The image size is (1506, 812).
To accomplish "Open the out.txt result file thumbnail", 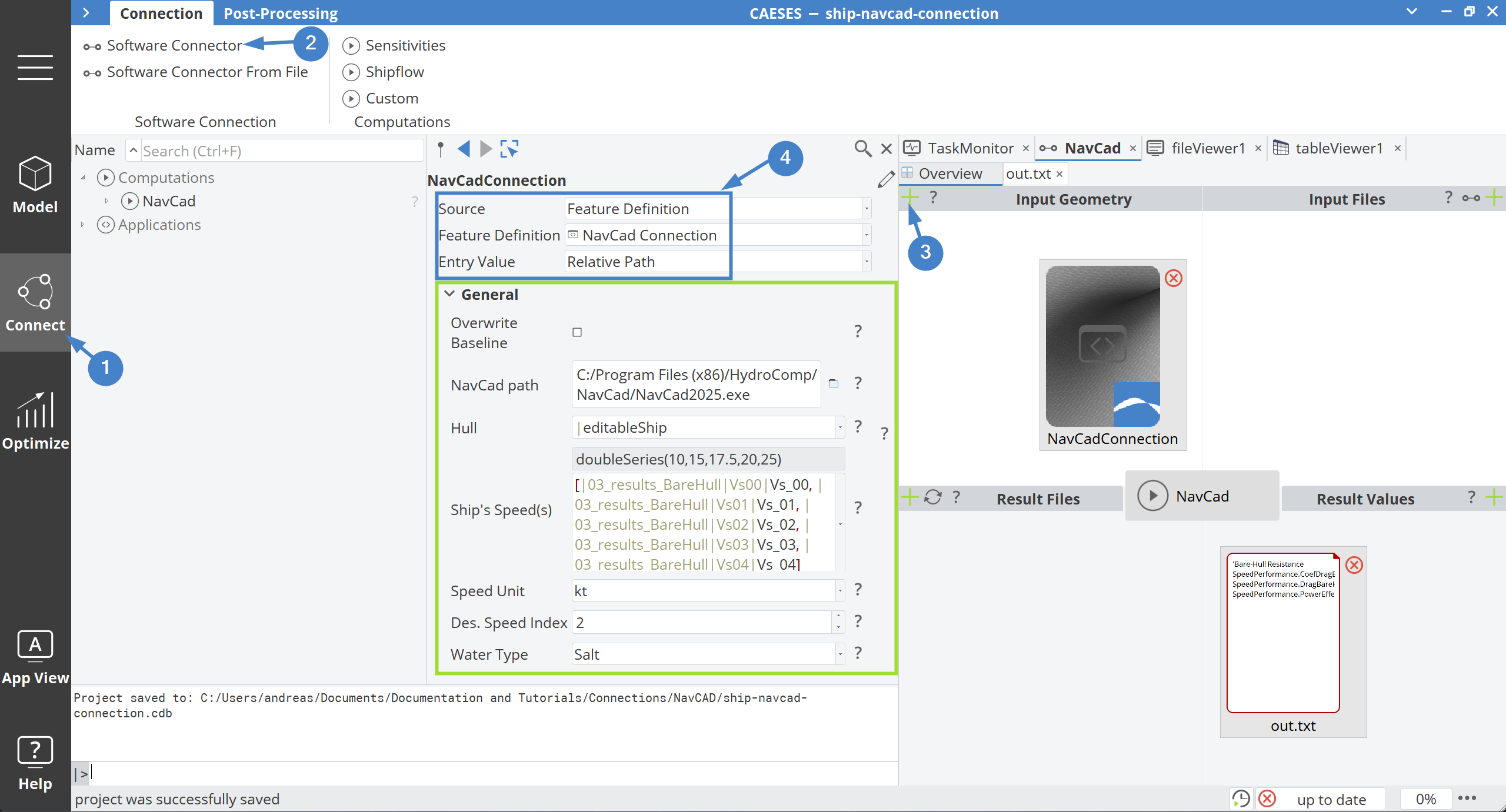I will (x=1283, y=633).
